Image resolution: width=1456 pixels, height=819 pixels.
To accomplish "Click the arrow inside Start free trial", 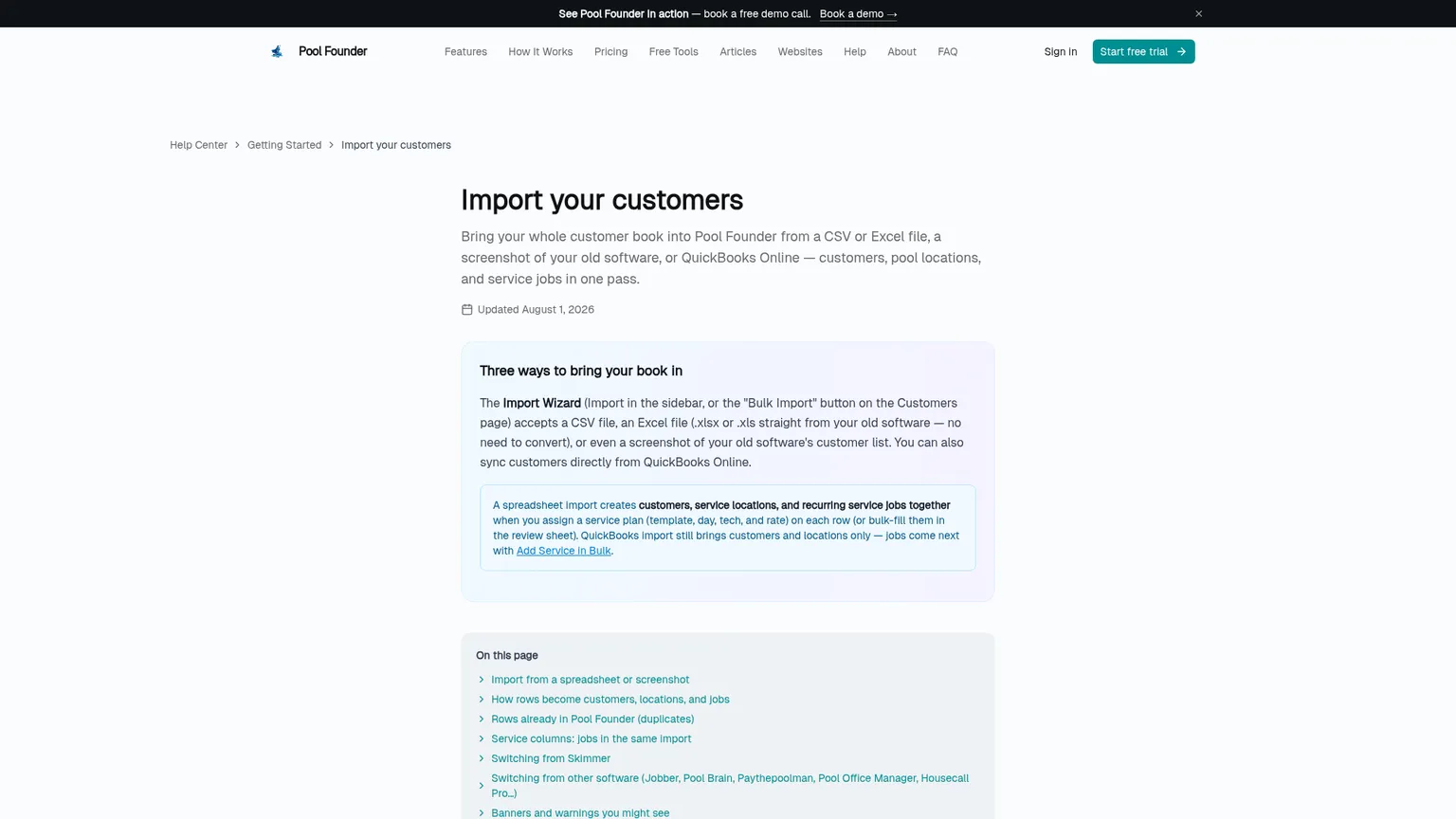I will 1181,52.
